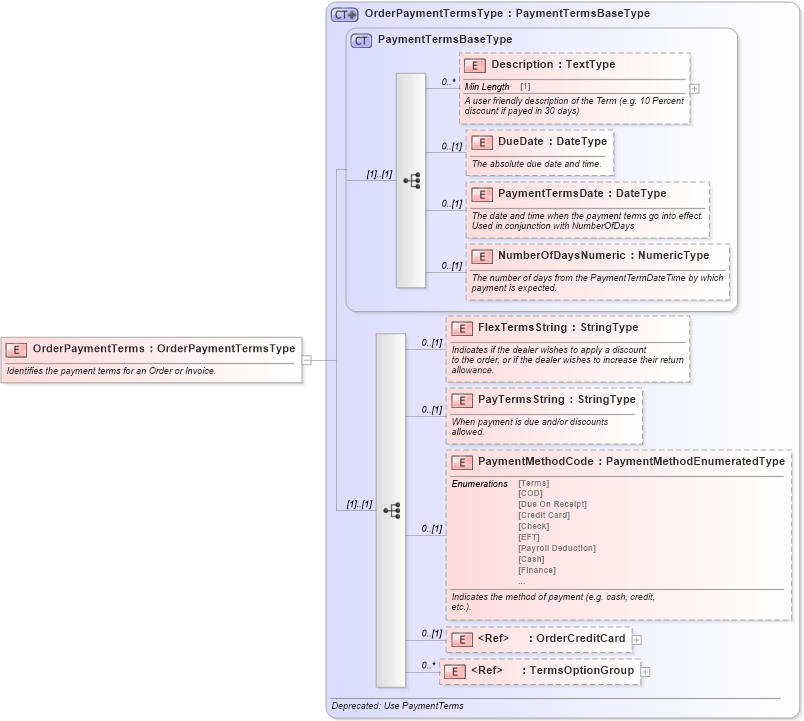804x721 pixels.
Task: Click the PayTermsString element icon
Action: point(461,399)
